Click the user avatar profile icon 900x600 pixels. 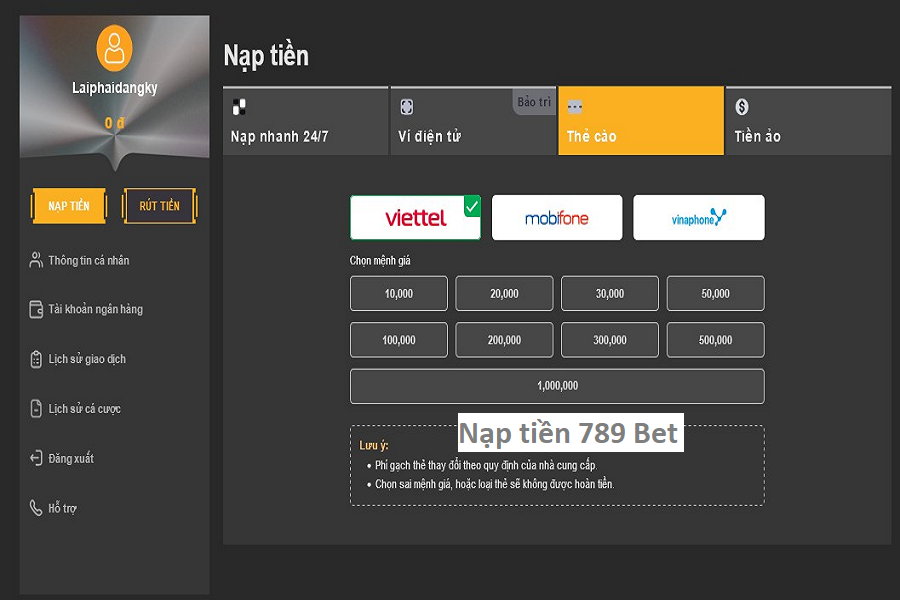coord(114,49)
